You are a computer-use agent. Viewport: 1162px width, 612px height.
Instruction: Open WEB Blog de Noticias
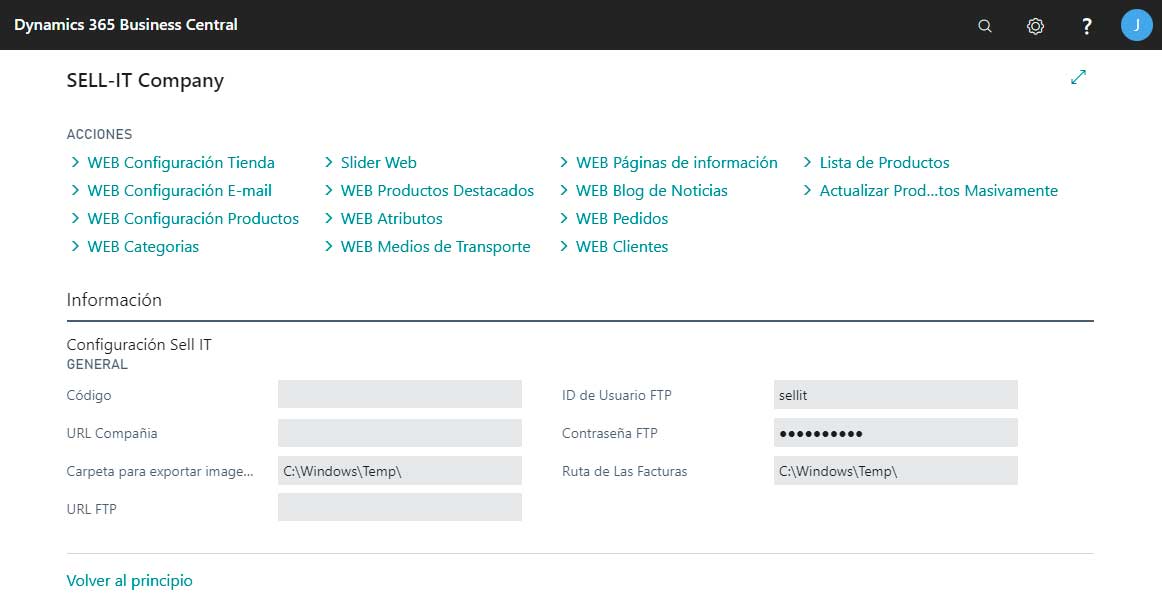651,191
